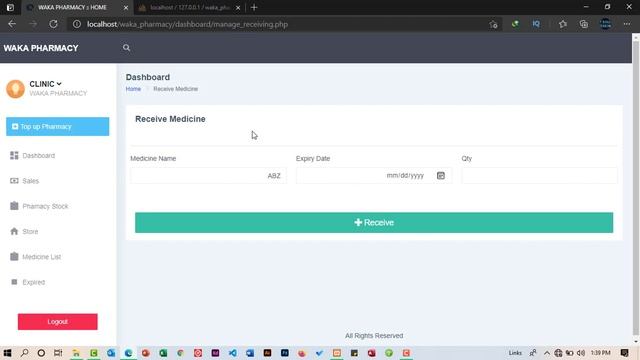Click the Expiry Date input field
The image size is (640, 360).
click(374, 176)
